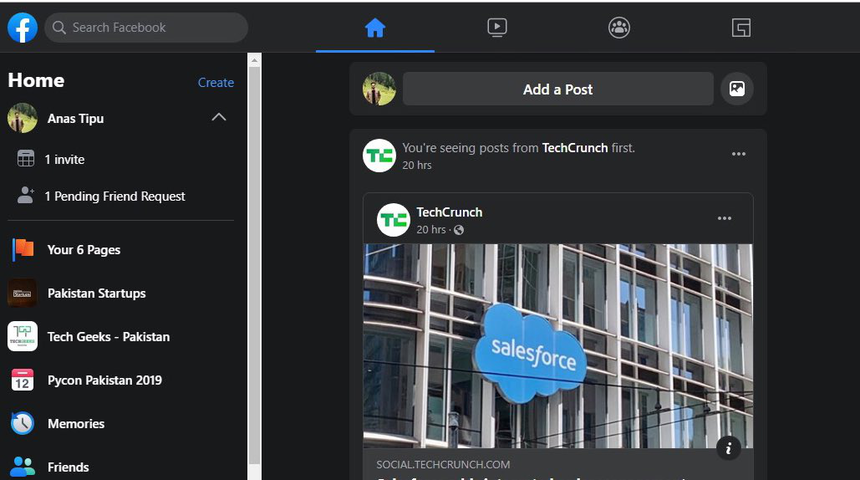Click the sidebar scrollbar up arrow
Viewport: 860px width, 480px height.
click(254, 60)
